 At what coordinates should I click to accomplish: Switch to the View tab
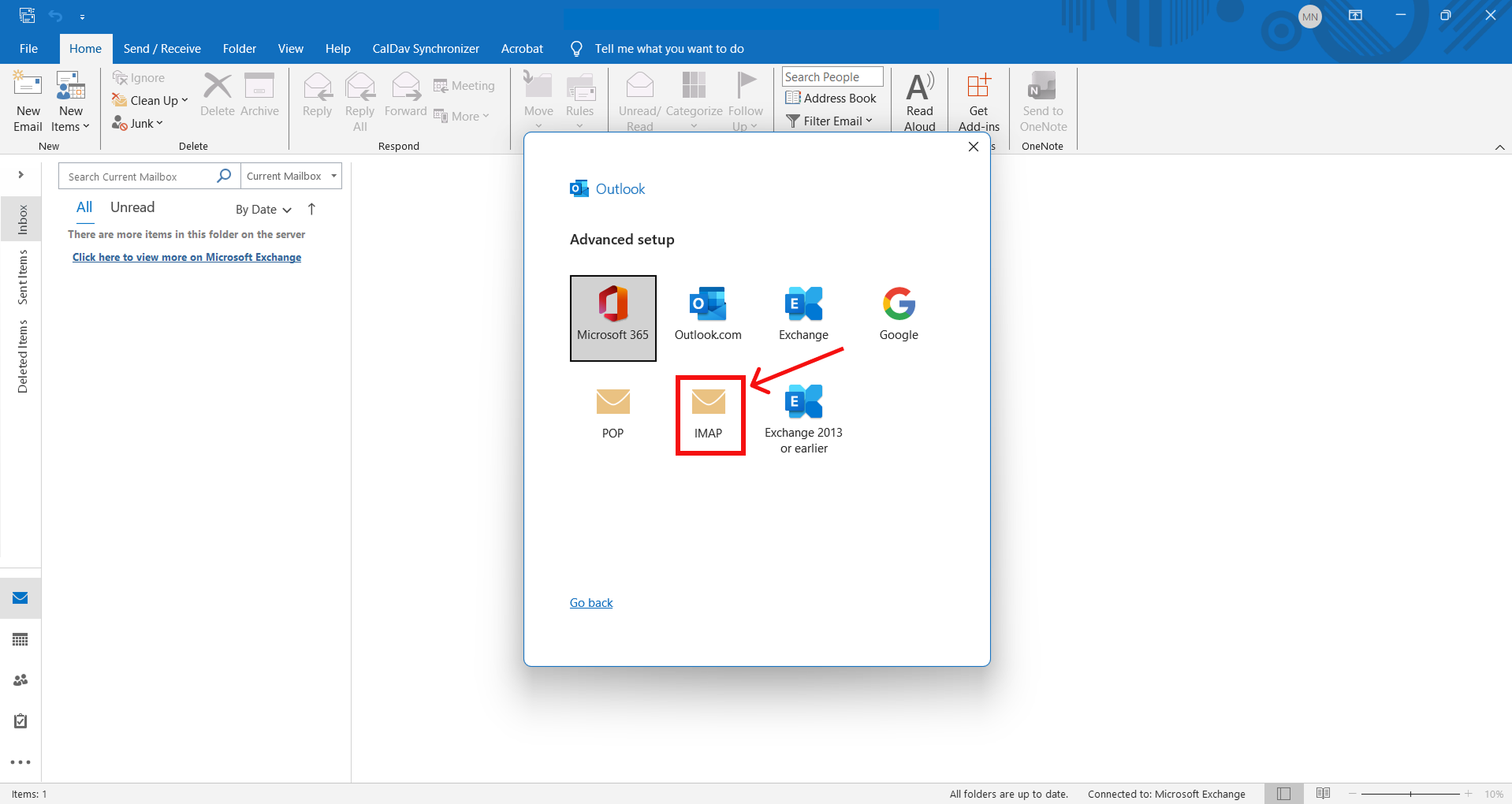(x=291, y=49)
